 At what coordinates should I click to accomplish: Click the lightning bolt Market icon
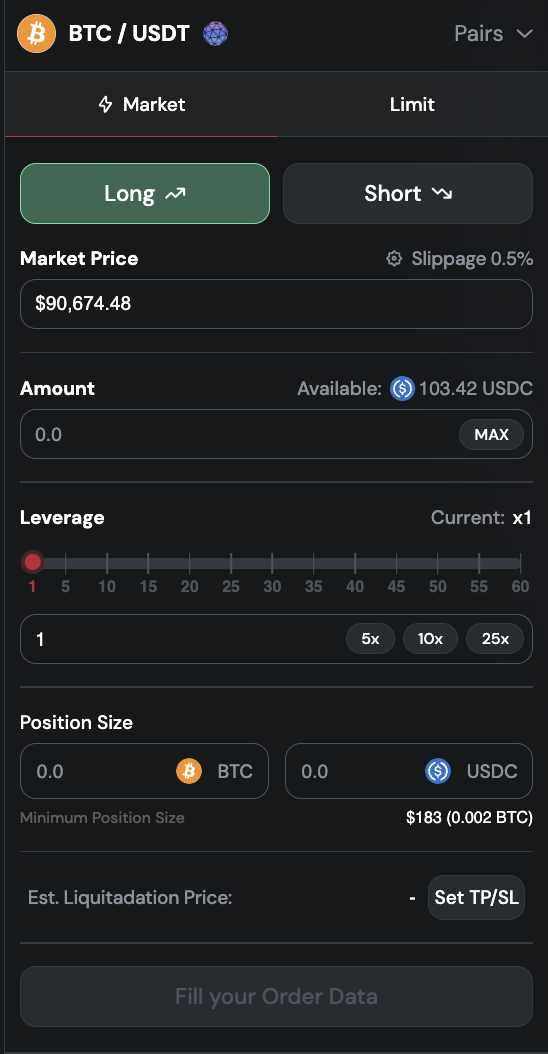pos(106,105)
